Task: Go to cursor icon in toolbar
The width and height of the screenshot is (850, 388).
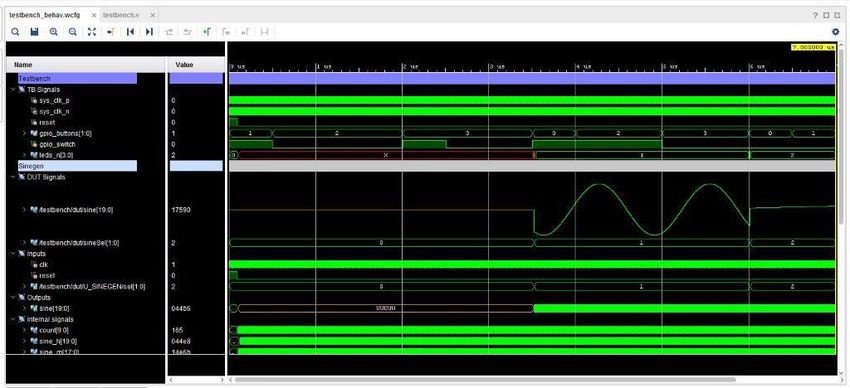Action: pos(111,32)
